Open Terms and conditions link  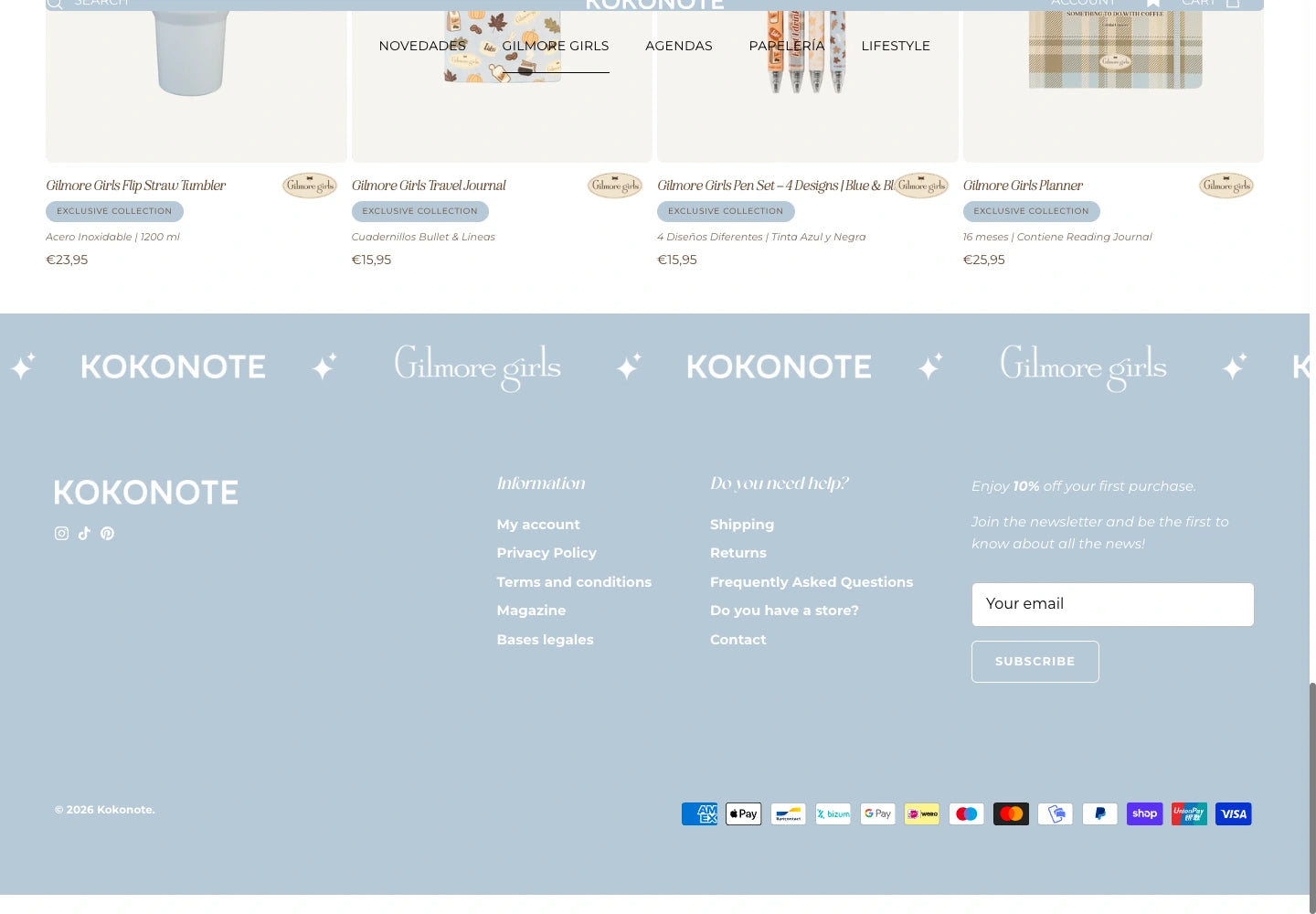coord(574,582)
